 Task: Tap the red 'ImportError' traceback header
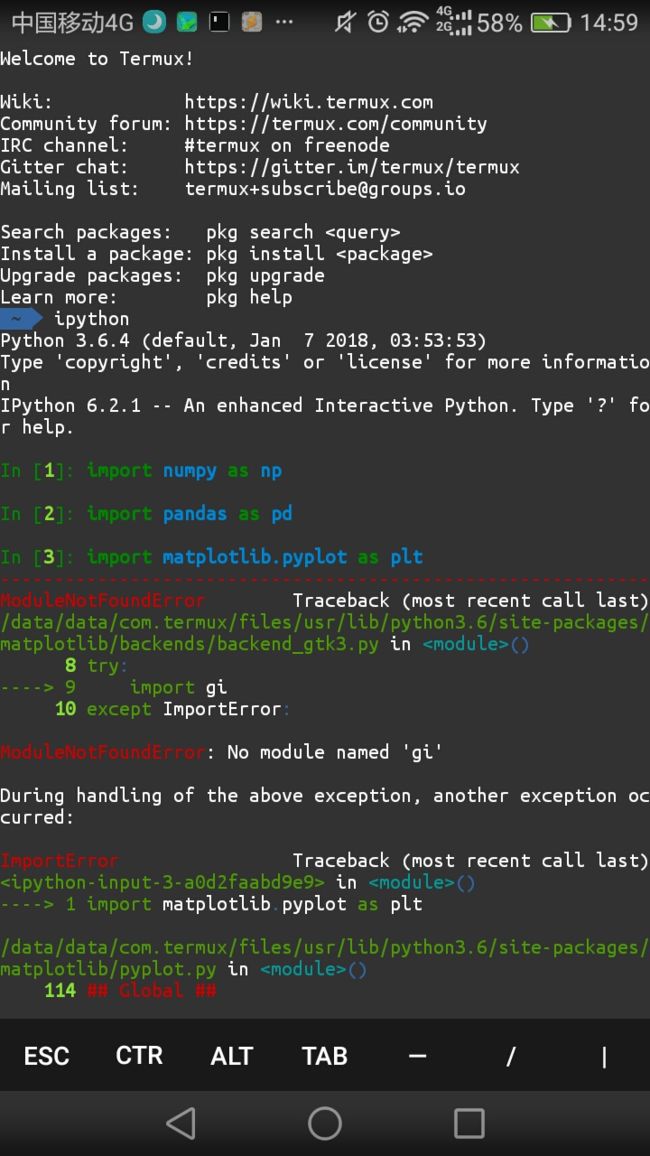coord(59,860)
